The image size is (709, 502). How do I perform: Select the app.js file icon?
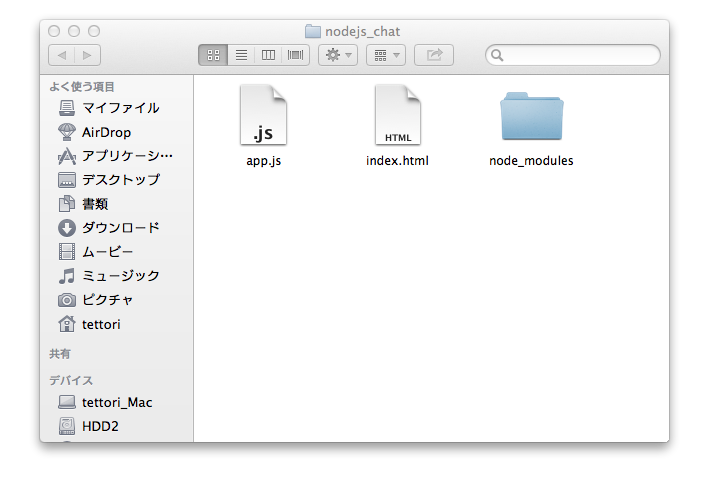(x=264, y=115)
